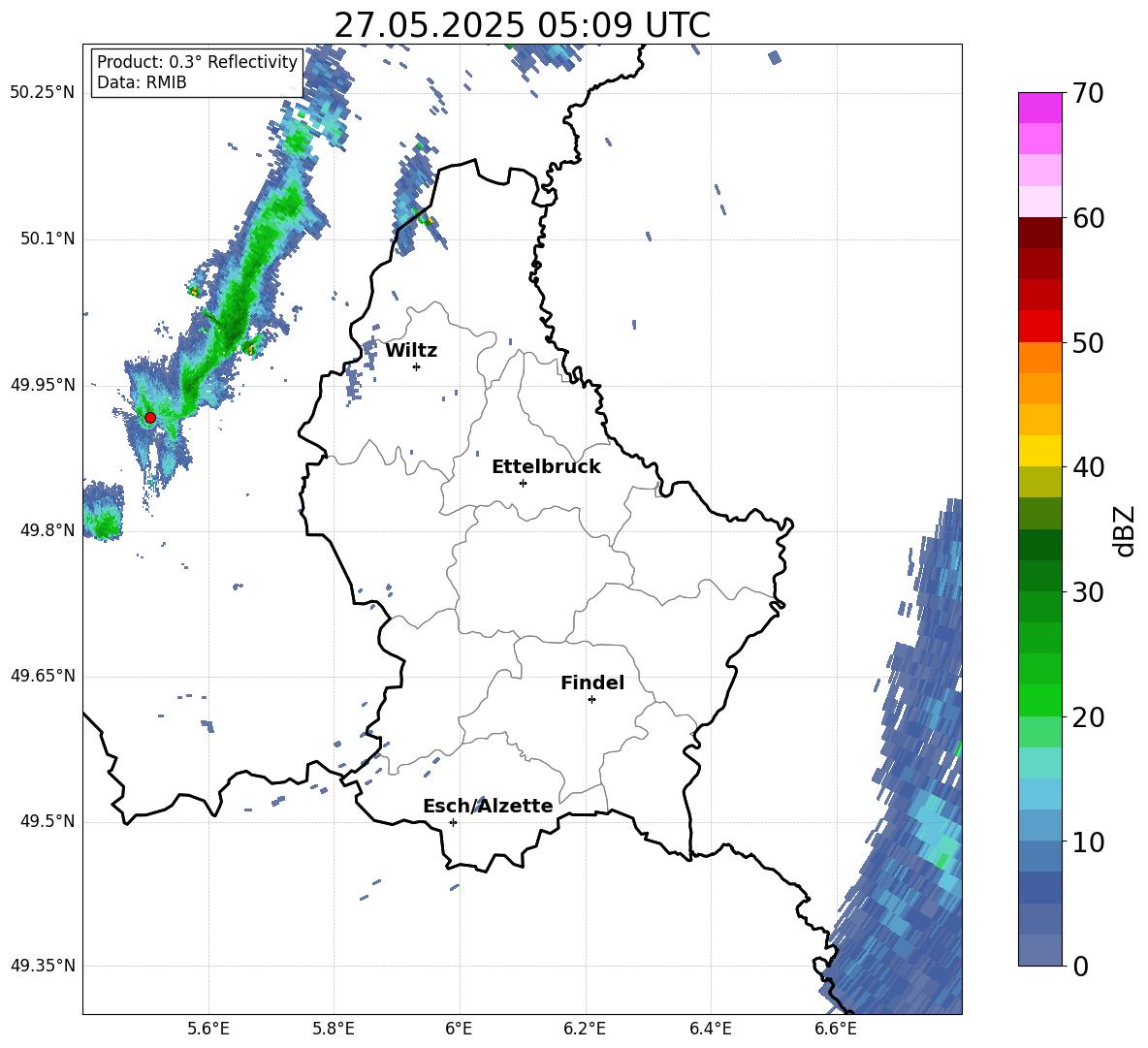The width and height of the screenshot is (1148, 1048).
Task: Click the dark green colorbar segment above 30
Action: click(1039, 576)
